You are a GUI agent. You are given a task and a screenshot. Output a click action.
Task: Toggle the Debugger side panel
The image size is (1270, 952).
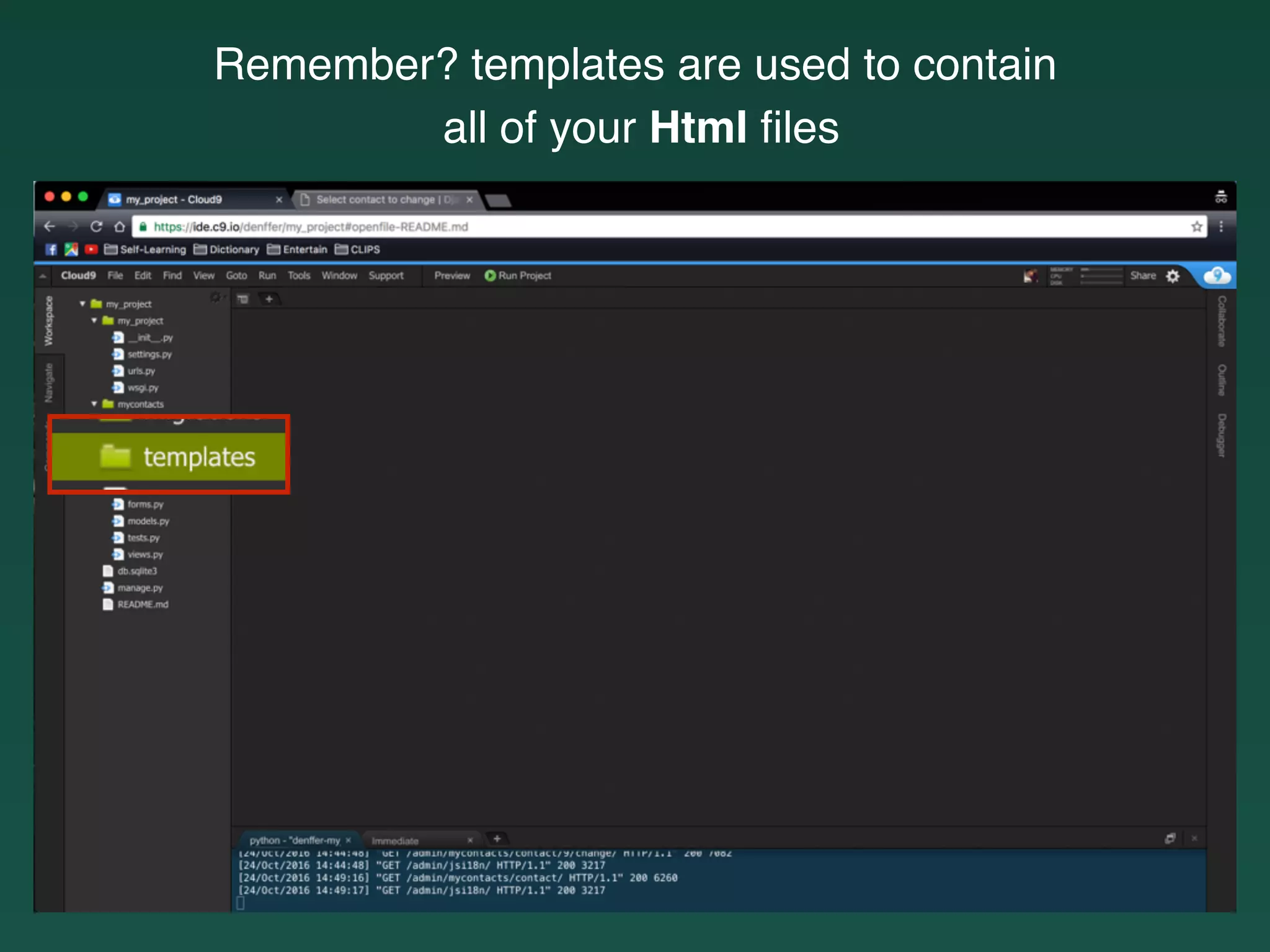tap(1221, 435)
